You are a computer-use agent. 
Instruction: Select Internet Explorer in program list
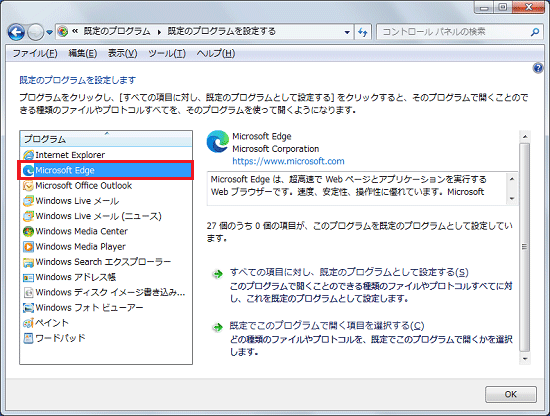click(106, 155)
